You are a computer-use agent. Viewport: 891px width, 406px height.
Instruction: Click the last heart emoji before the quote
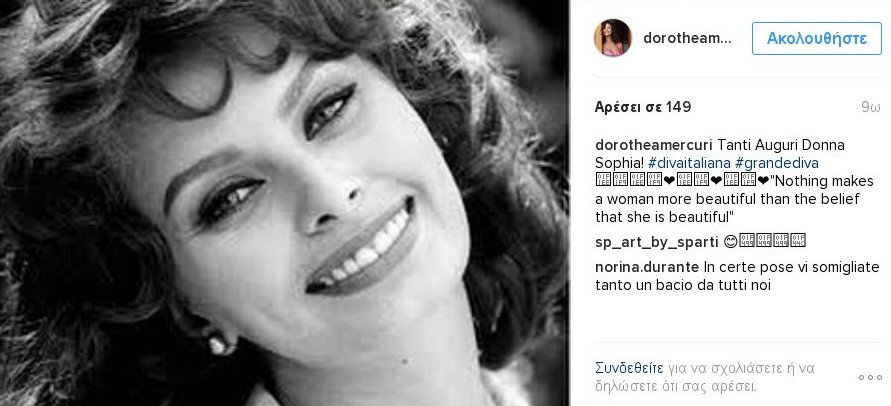(x=762, y=181)
